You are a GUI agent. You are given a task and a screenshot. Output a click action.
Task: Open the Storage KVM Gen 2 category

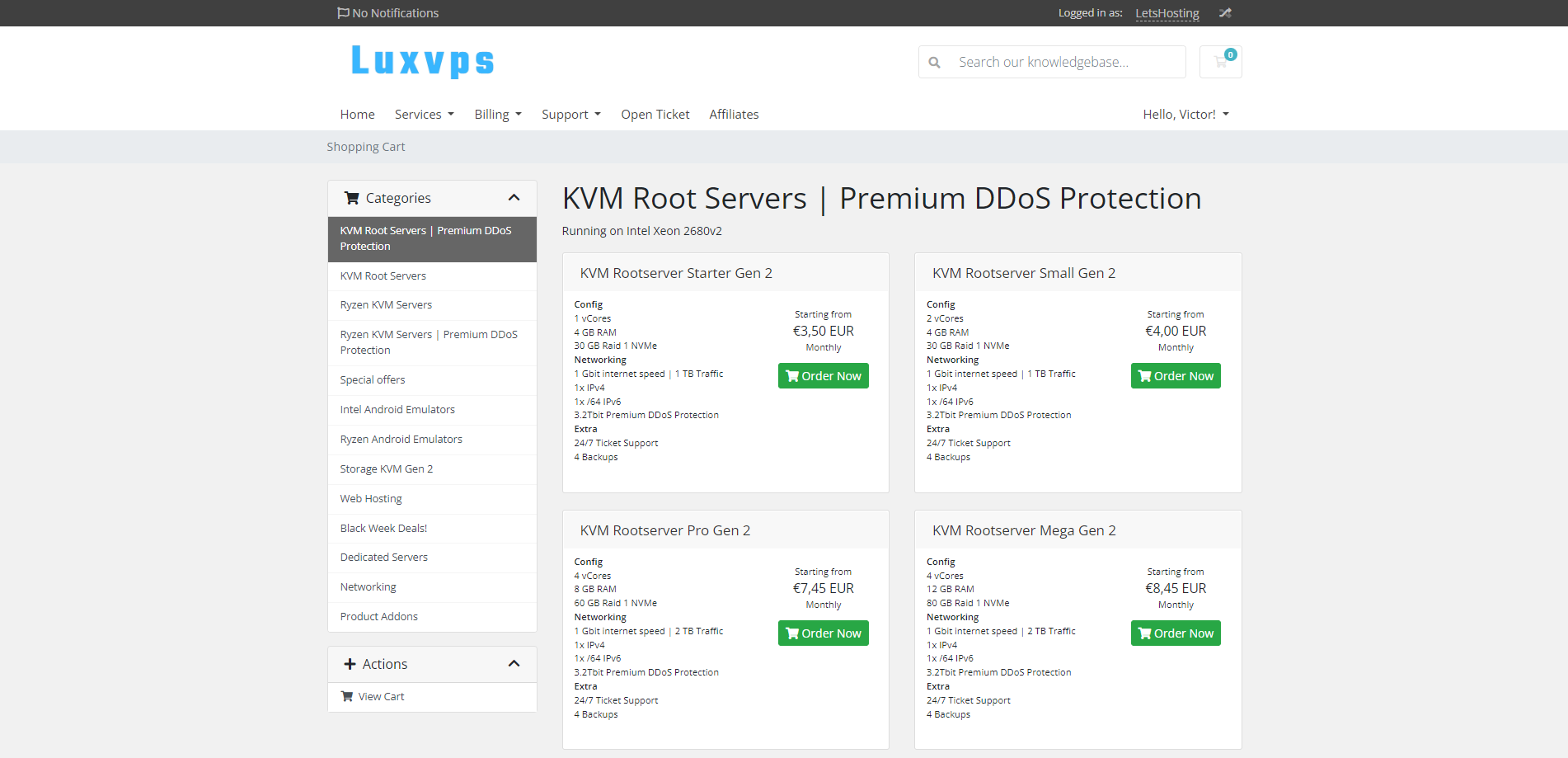(432, 469)
